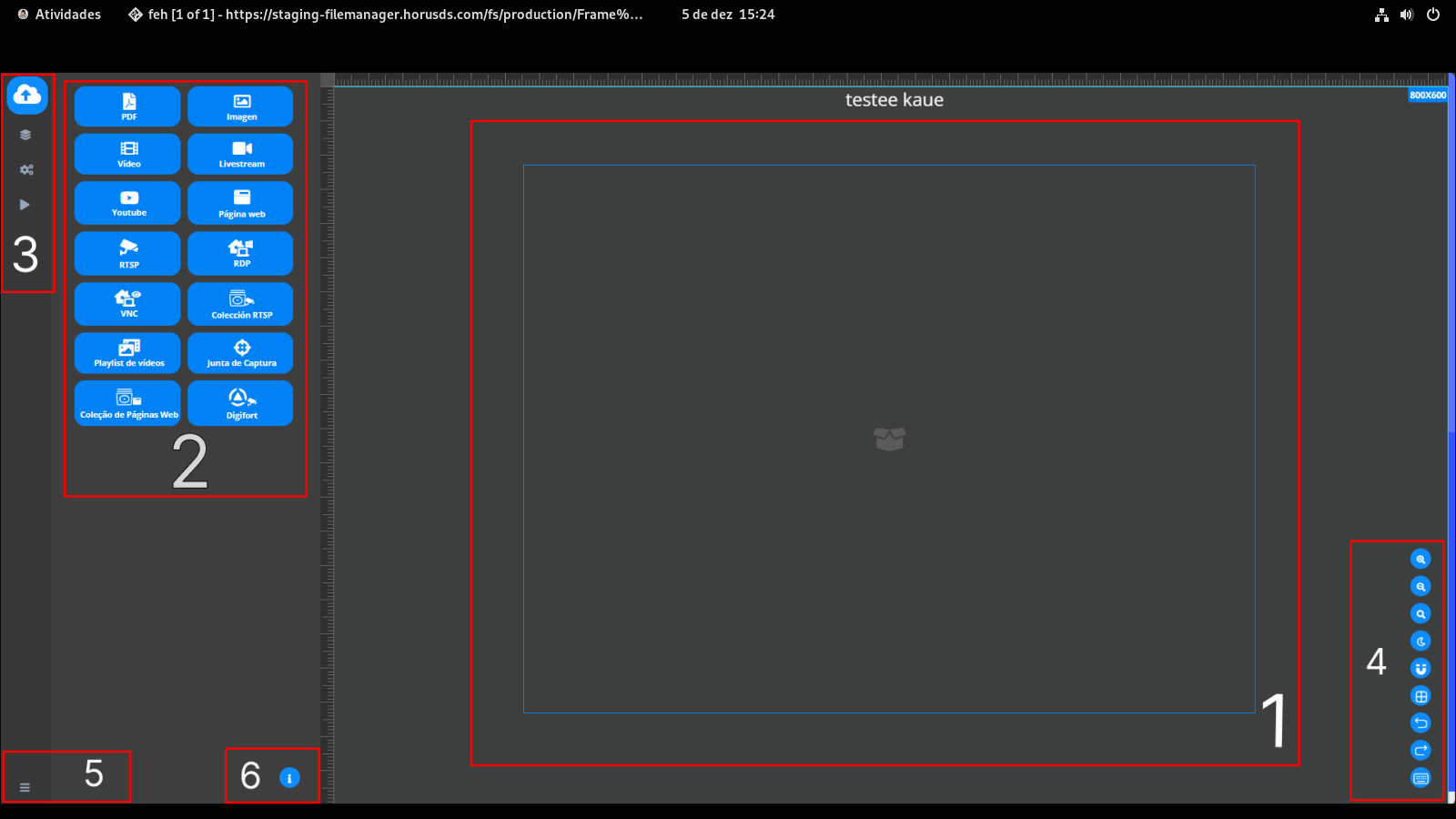Image resolution: width=1456 pixels, height=819 pixels.
Task: Open Atividades in the top bar
Action: tap(59, 15)
